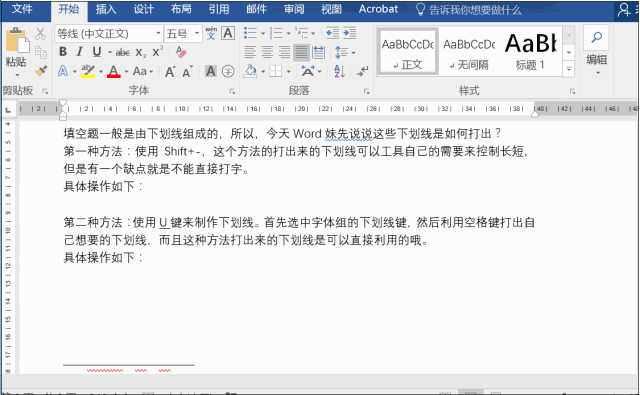This screenshot has height=395, width=640.
Task: Open the font name combo box
Action: point(109,33)
